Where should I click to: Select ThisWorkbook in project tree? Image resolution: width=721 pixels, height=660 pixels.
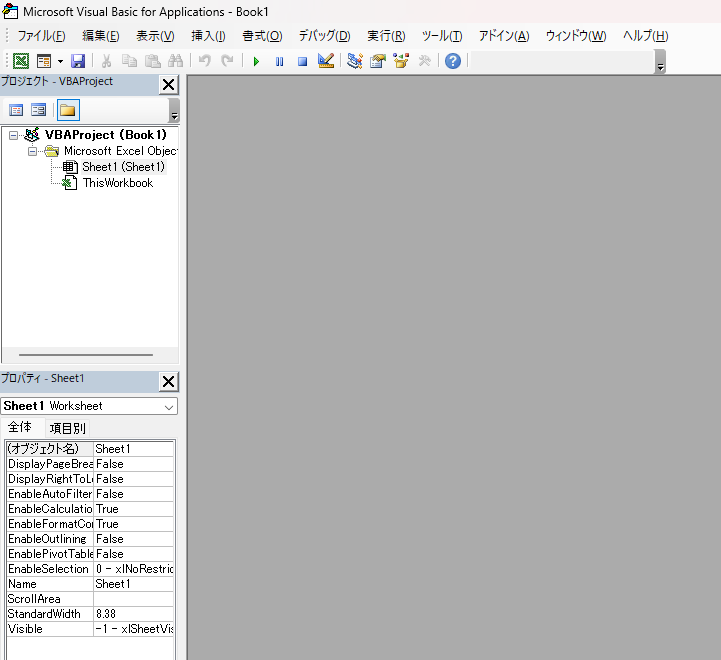pos(118,183)
